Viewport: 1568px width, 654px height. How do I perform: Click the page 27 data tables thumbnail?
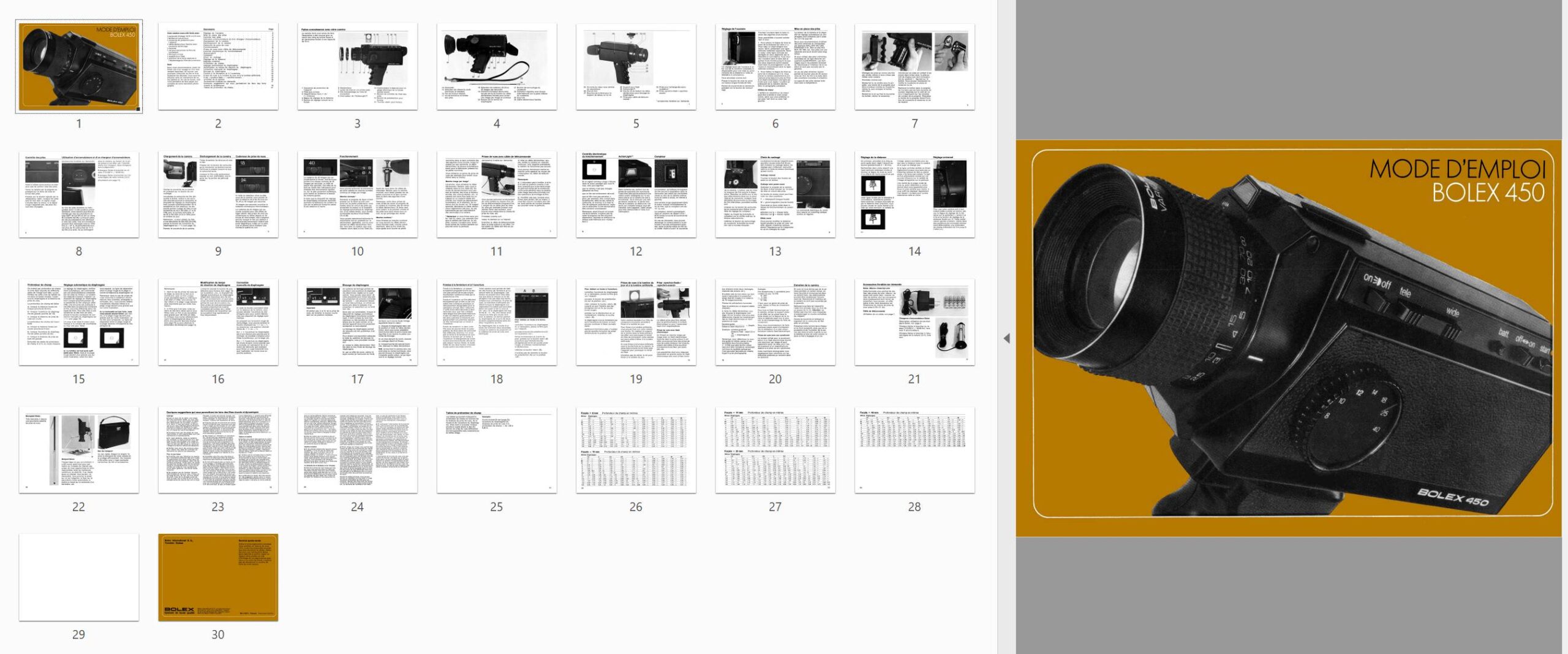(x=775, y=450)
